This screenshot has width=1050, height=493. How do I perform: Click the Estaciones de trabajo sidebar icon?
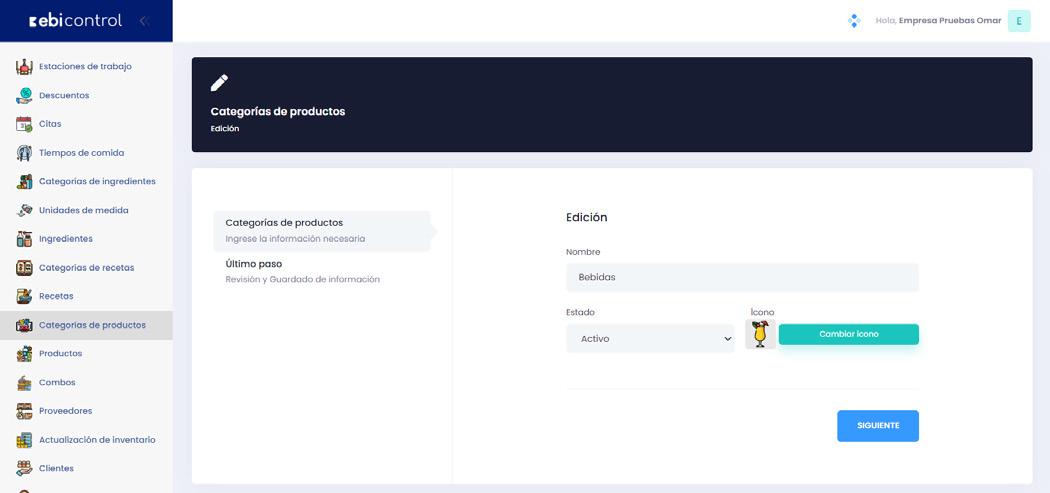[24, 67]
